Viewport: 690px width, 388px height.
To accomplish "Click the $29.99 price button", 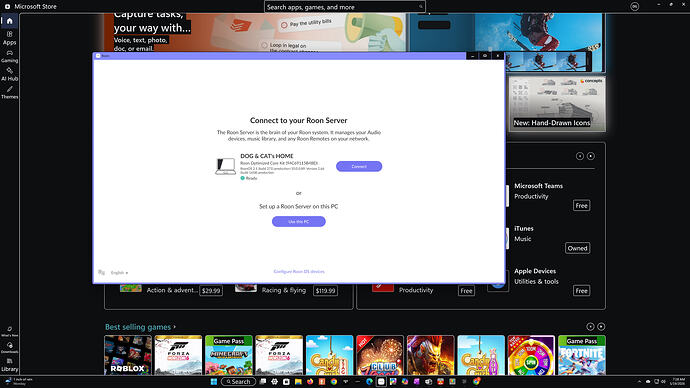I will click(211, 291).
